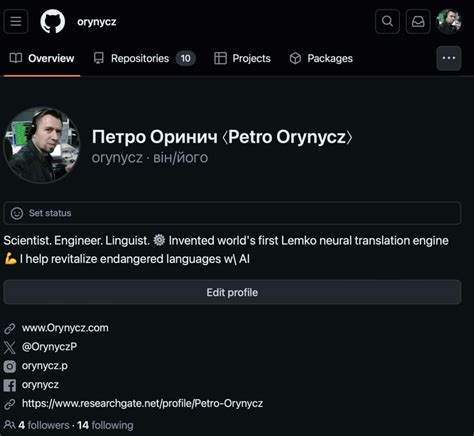Viewport: 474px width, 436px height.
Task: Open the search magnifier button
Action: (387, 22)
